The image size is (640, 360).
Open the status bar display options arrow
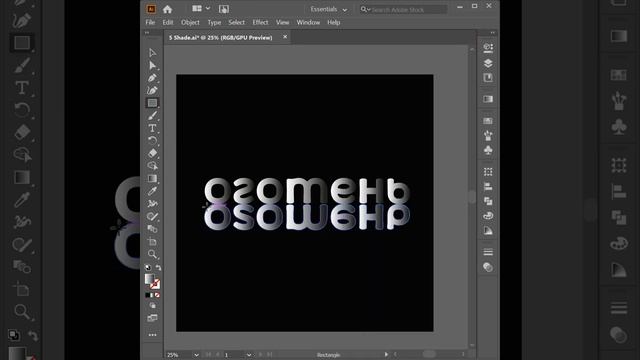pos(386,355)
